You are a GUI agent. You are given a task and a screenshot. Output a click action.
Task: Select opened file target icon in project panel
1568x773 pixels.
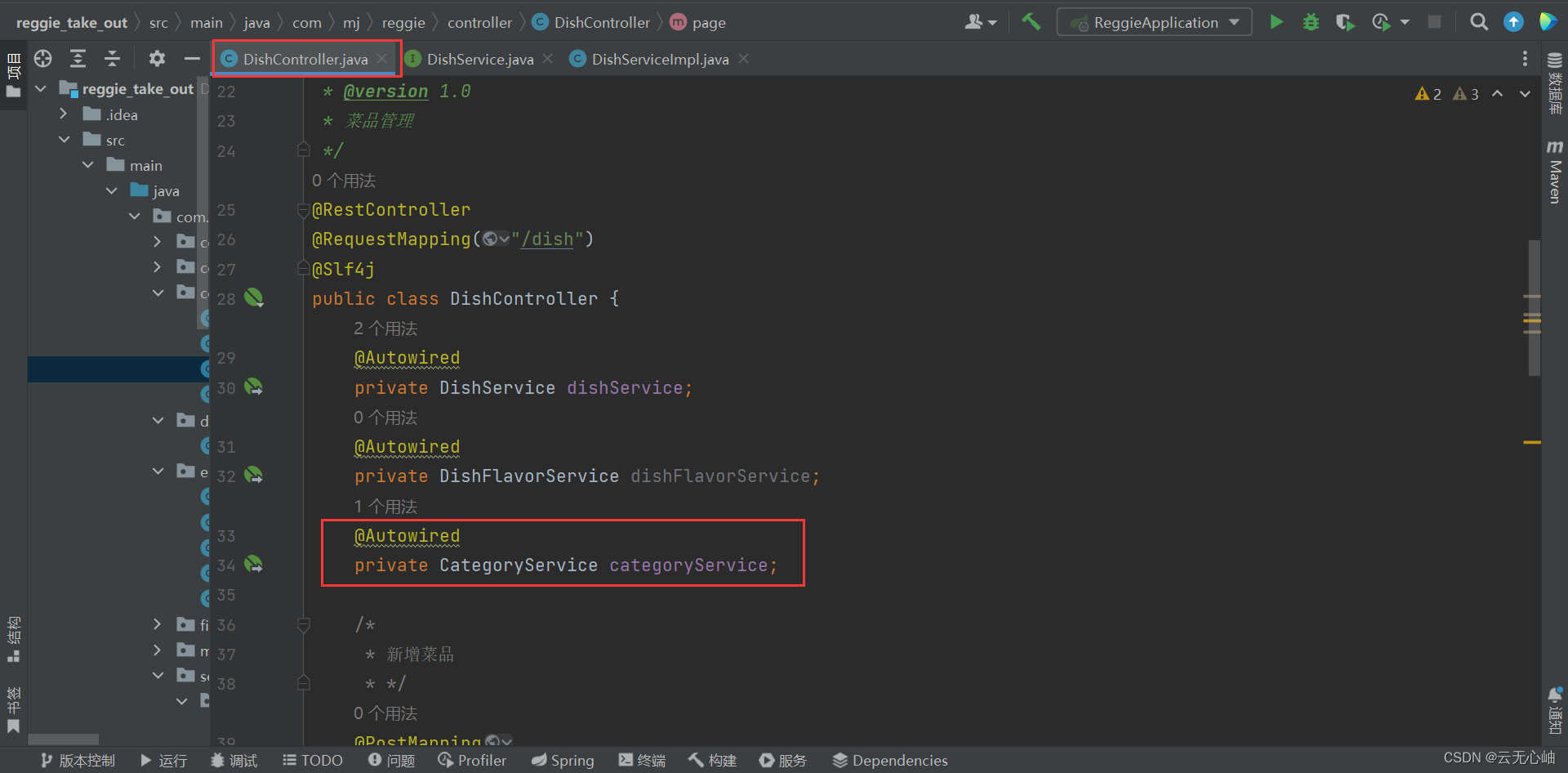point(43,58)
